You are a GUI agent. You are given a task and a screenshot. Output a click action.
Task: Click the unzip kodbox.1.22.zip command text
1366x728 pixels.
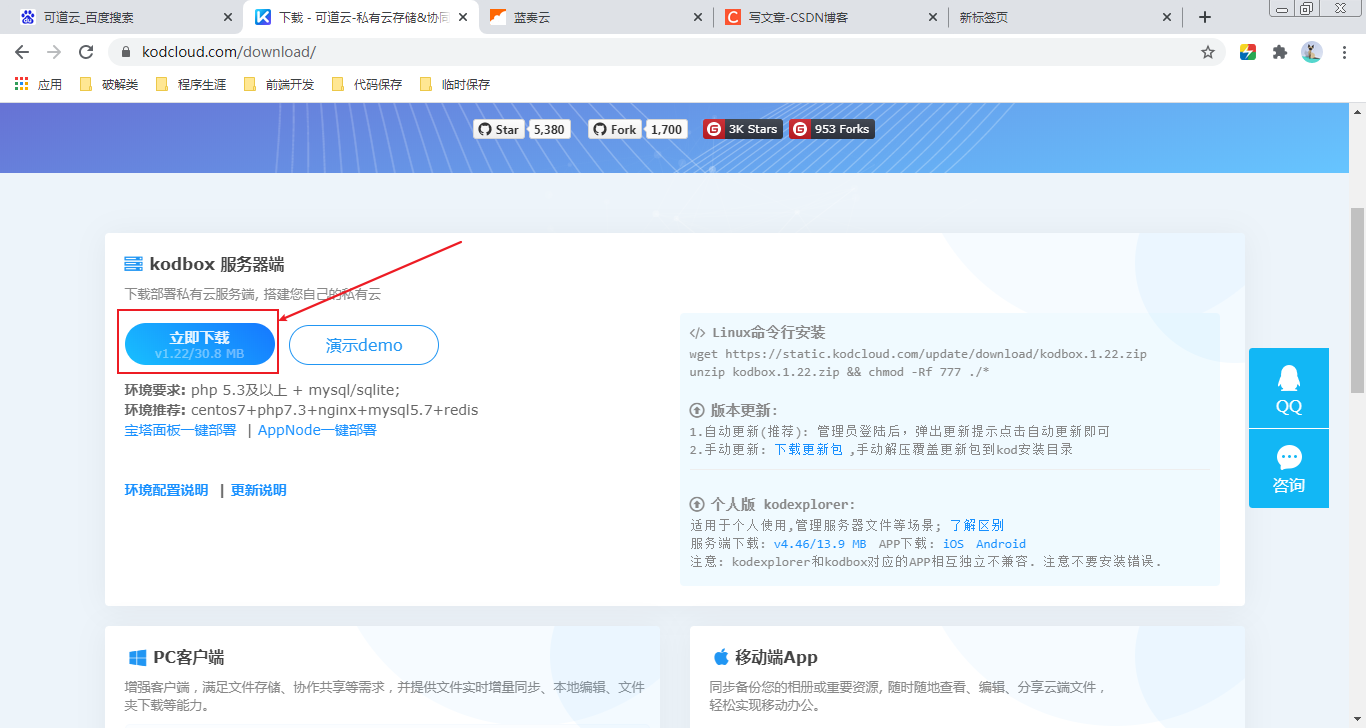point(839,372)
